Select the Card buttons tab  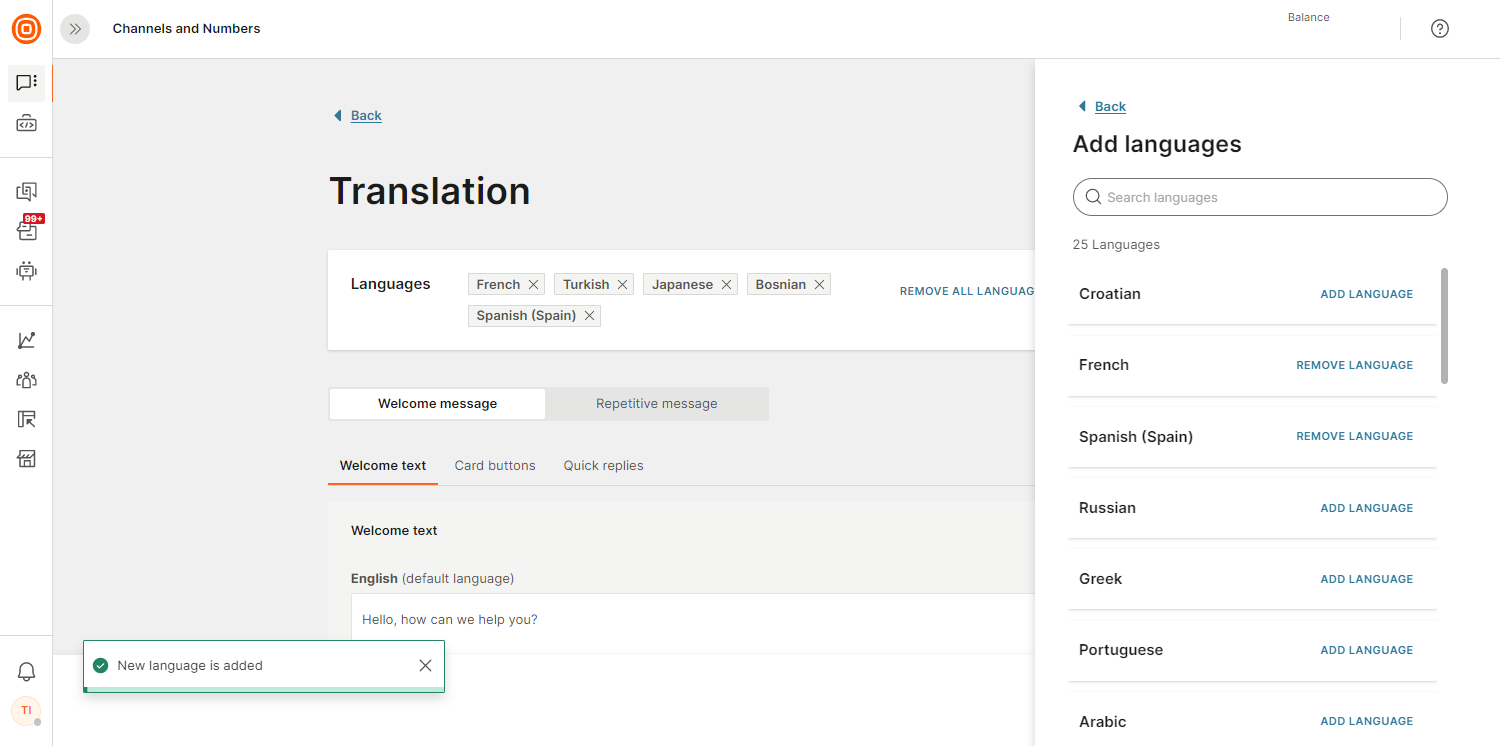coord(495,466)
